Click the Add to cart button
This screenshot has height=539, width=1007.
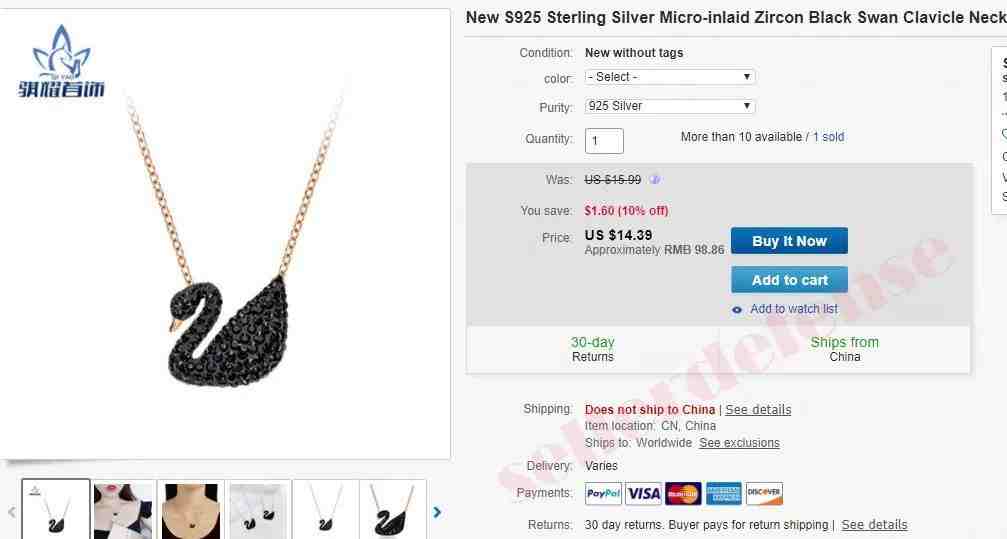(x=789, y=280)
